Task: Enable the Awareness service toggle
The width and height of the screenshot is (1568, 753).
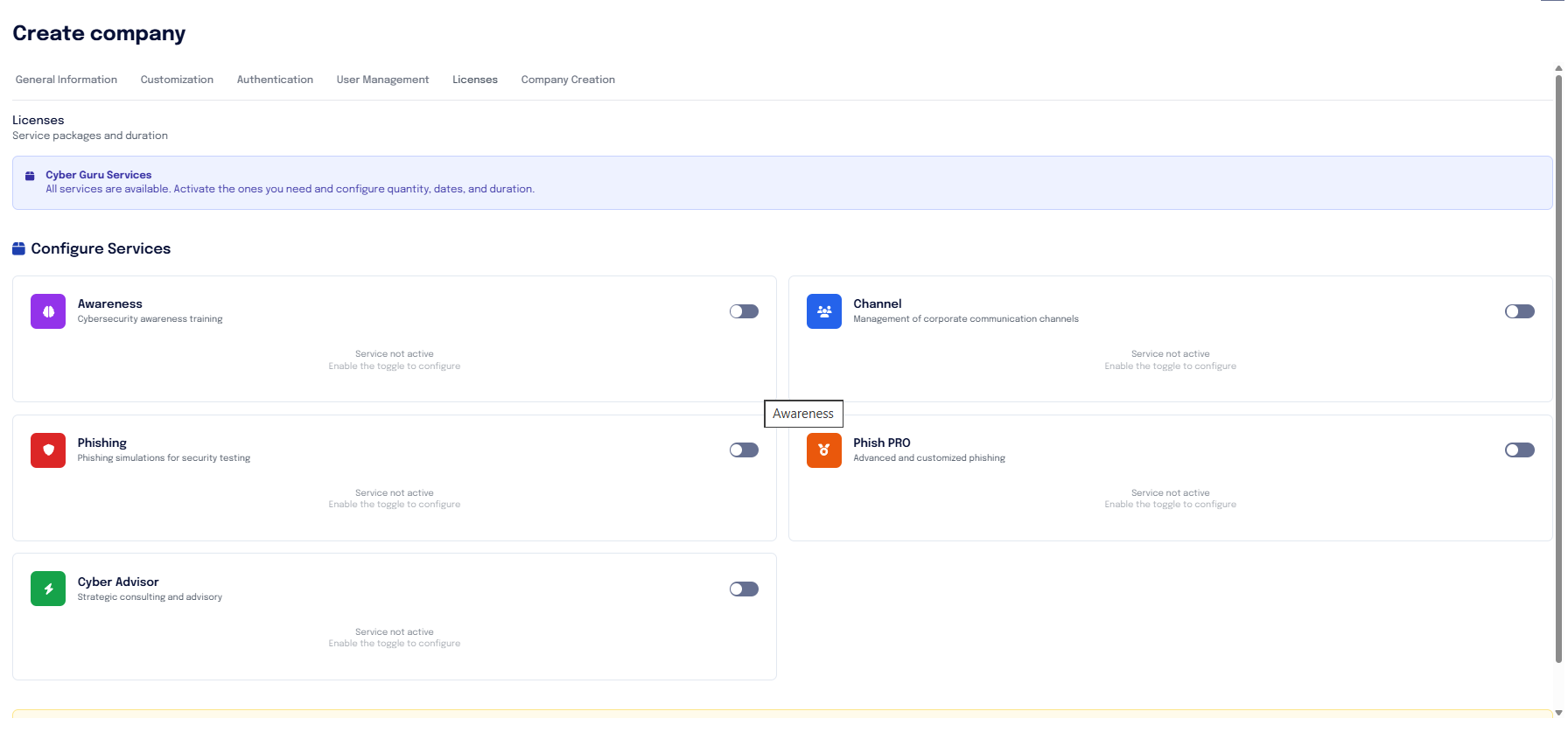Action: [744, 311]
